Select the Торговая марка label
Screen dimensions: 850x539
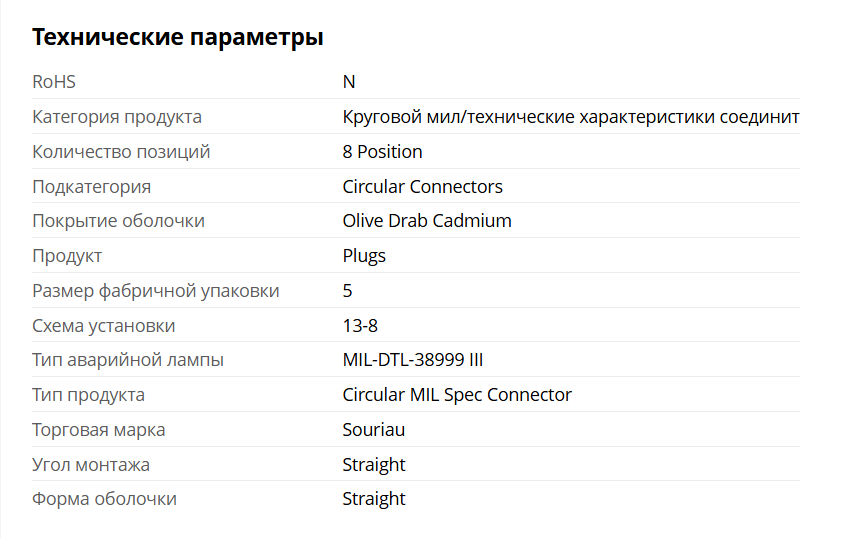98,430
